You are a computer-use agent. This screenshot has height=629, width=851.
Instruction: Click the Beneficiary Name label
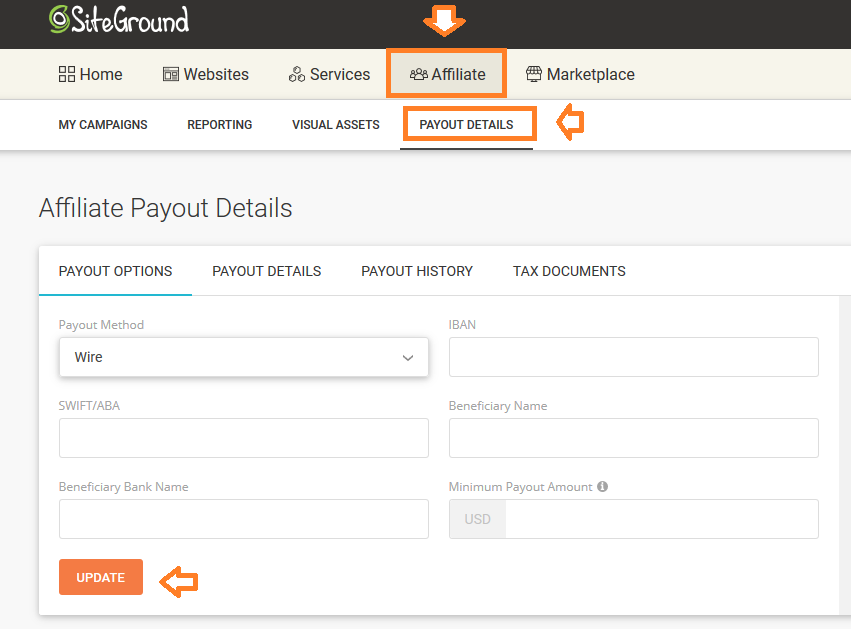pyautogui.click(x=498, y=405)
